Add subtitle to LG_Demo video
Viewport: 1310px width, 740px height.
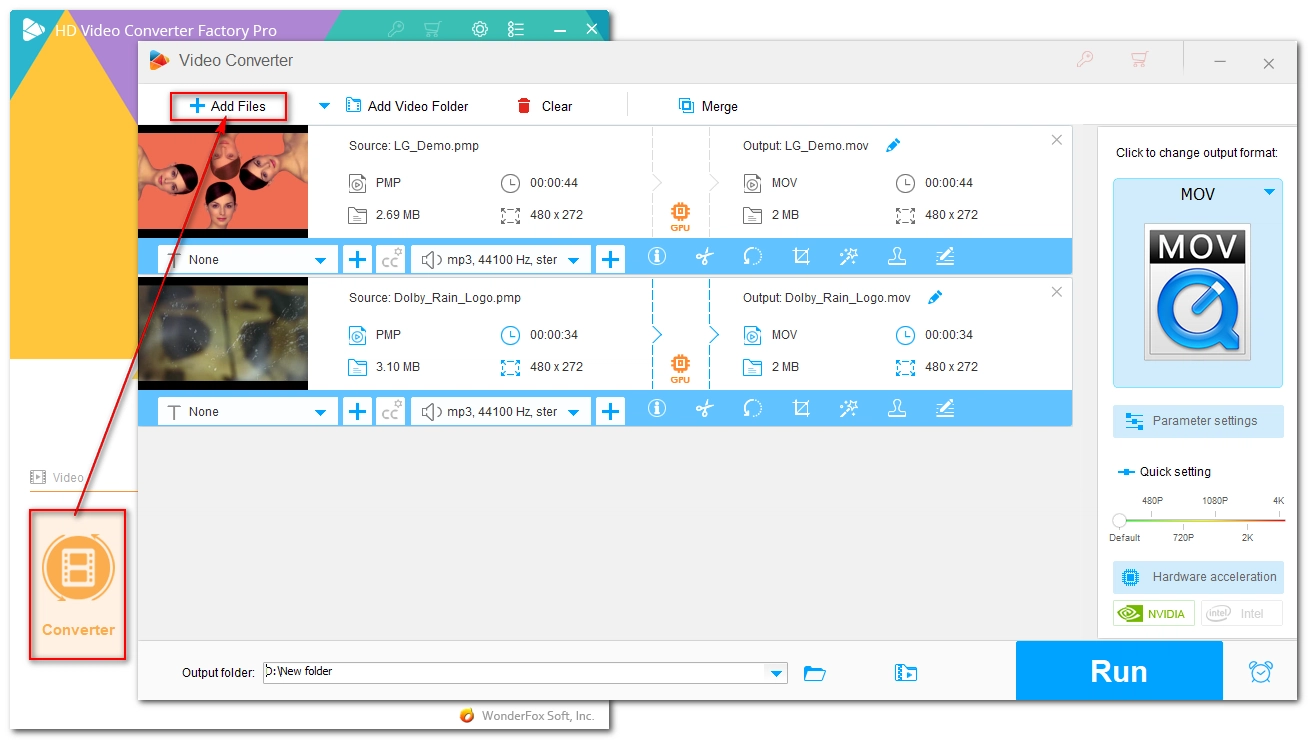pyautogui.click(x=357, y=259)
